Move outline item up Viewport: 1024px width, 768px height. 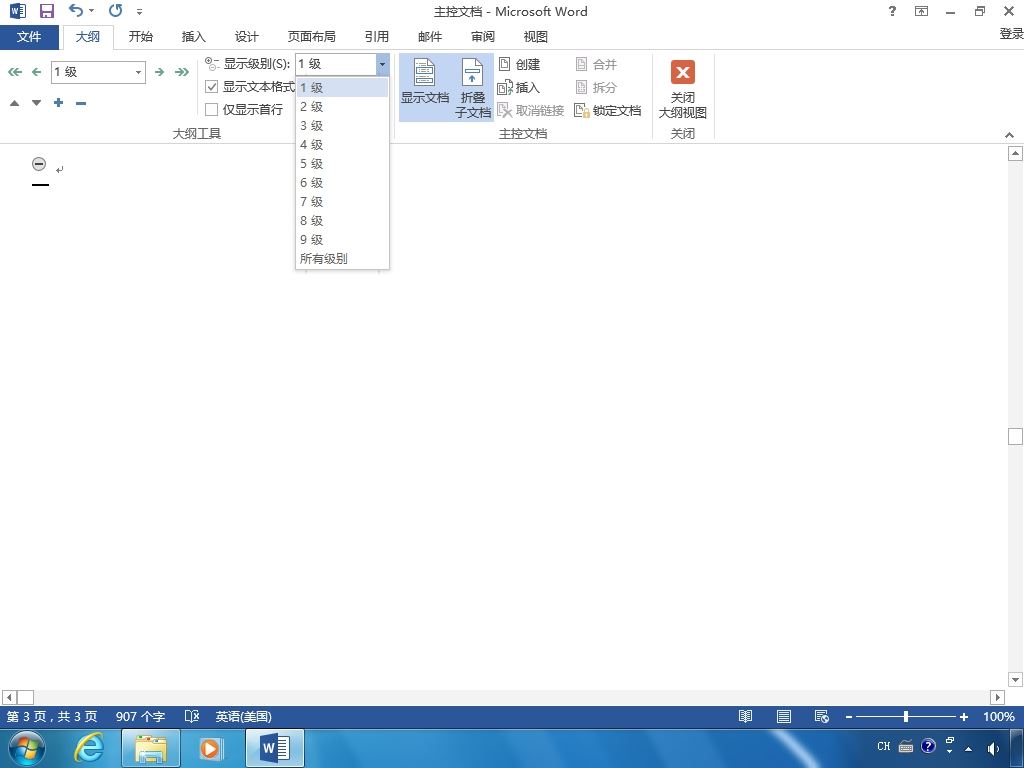(14, 103)
